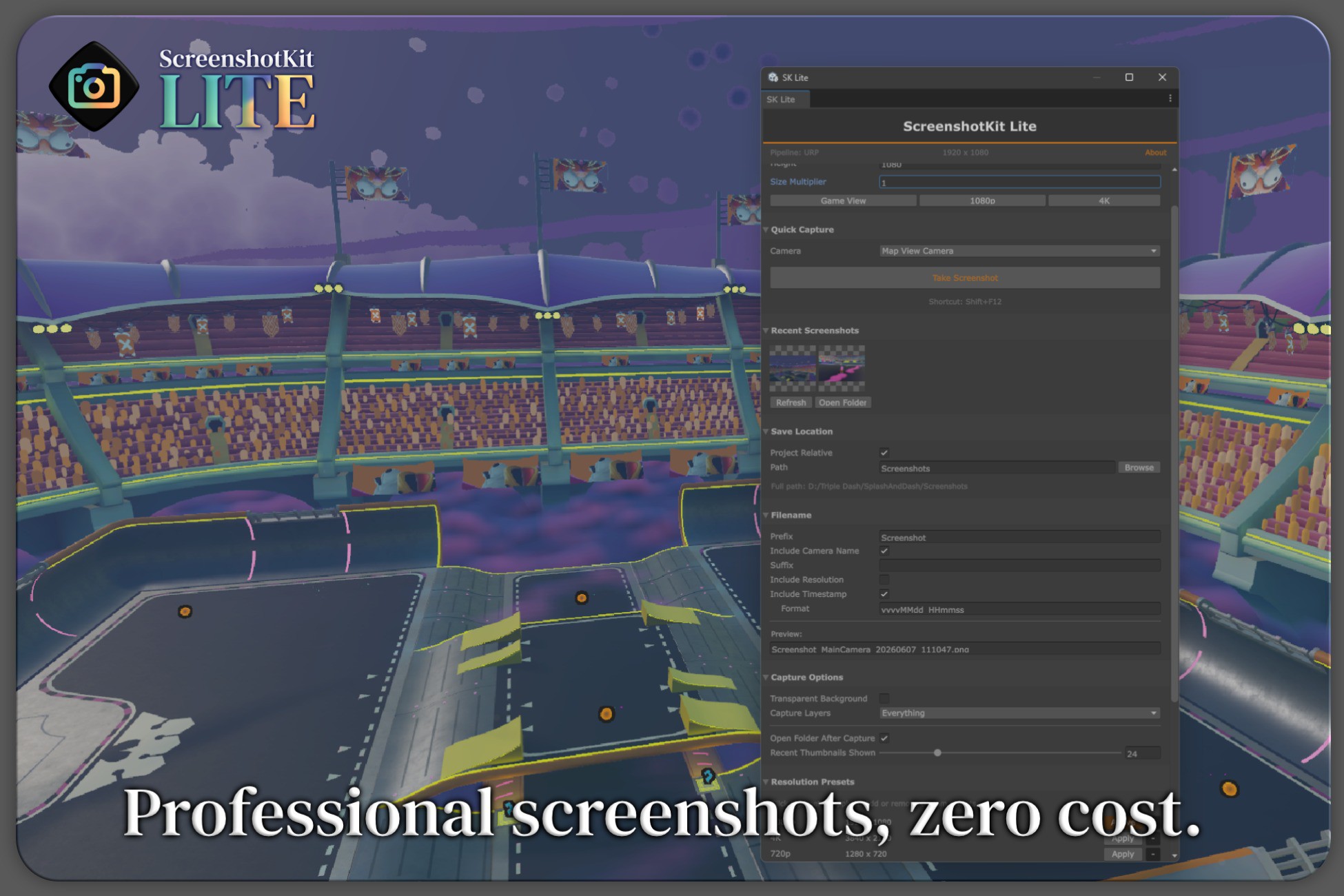The image size is (1344, 896).
Task: Click the Size Multiplier label
Action: [797, 182]
